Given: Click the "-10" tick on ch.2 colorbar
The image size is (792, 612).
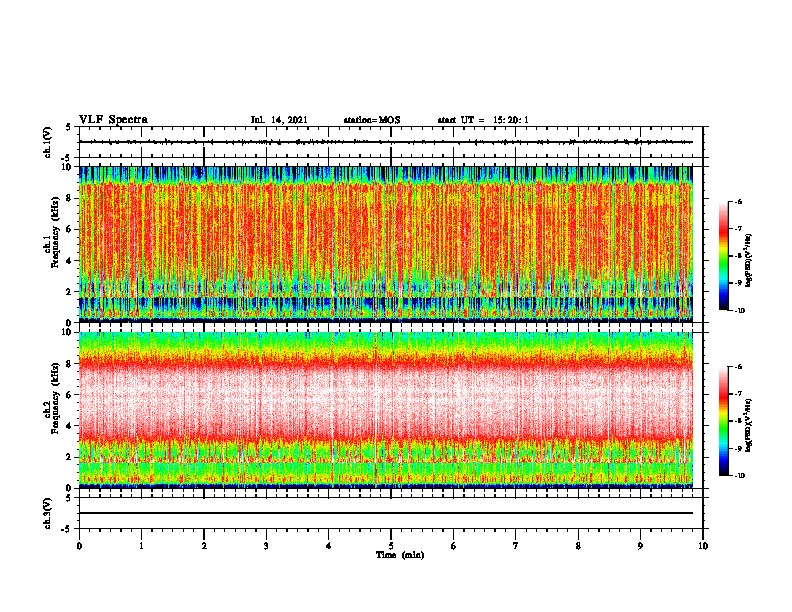Looking at the screenshot, I should pos(739,476).
